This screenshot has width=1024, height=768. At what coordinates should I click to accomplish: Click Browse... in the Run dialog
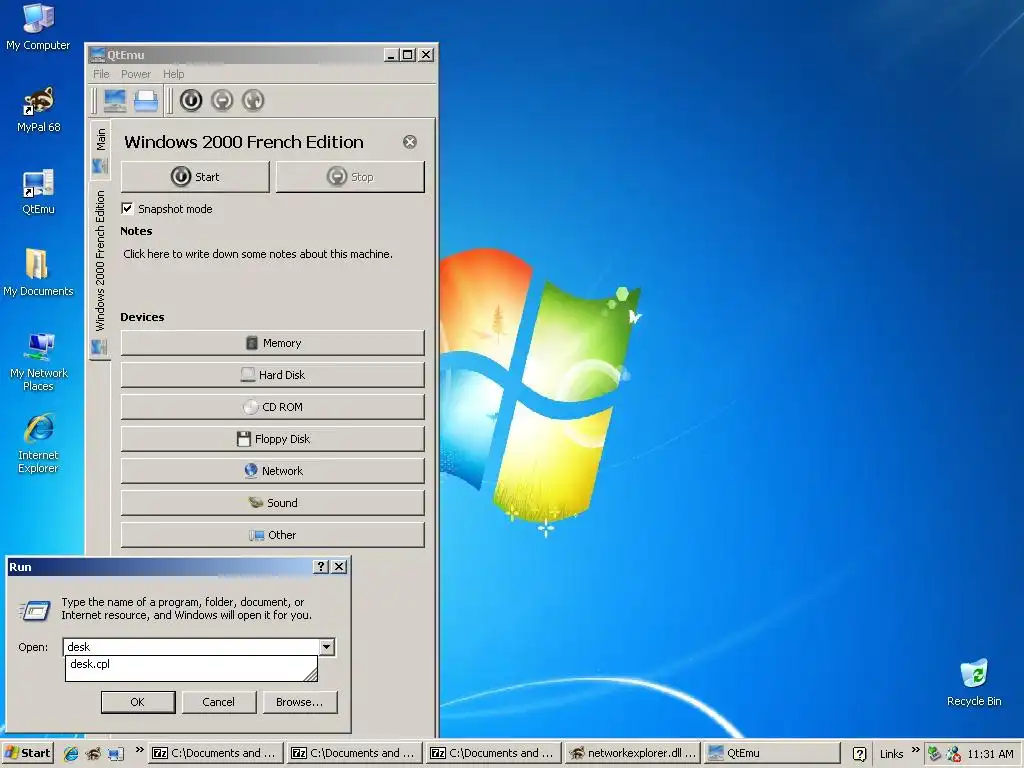point(300,702)
